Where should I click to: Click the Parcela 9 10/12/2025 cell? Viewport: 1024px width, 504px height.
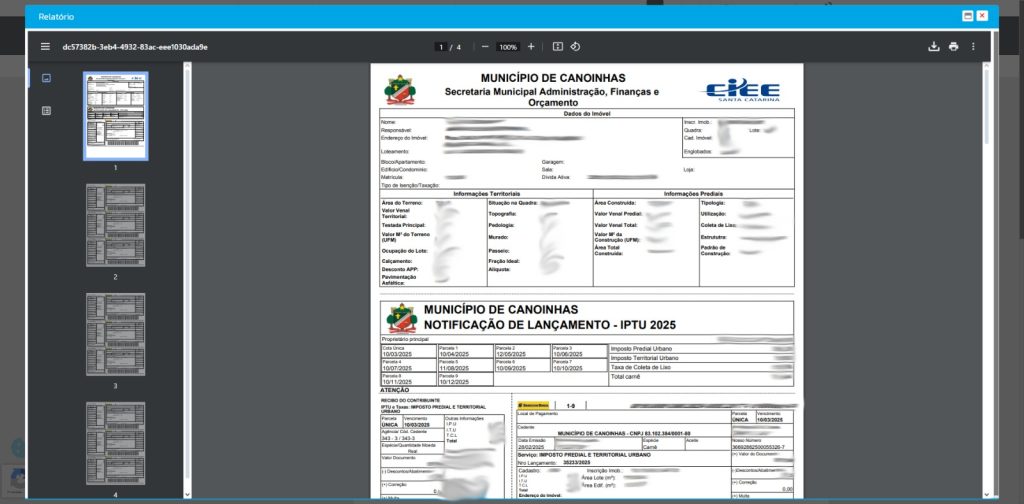coord(465,379)
